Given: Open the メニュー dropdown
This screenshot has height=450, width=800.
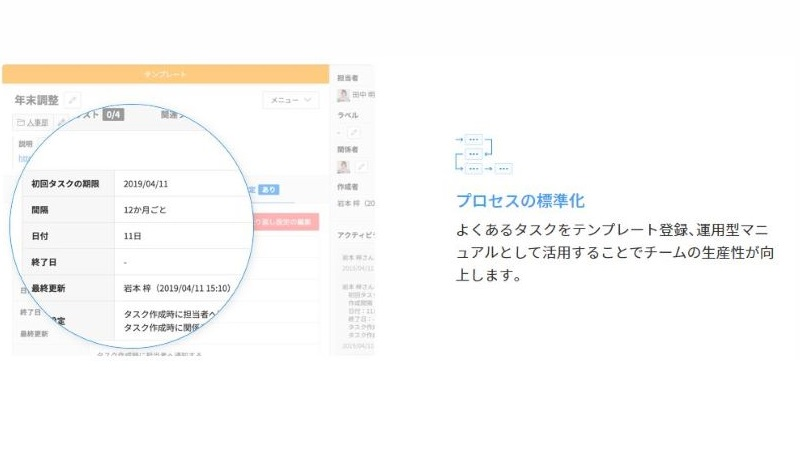Looking at the screenshot, I should coord(290,100).
